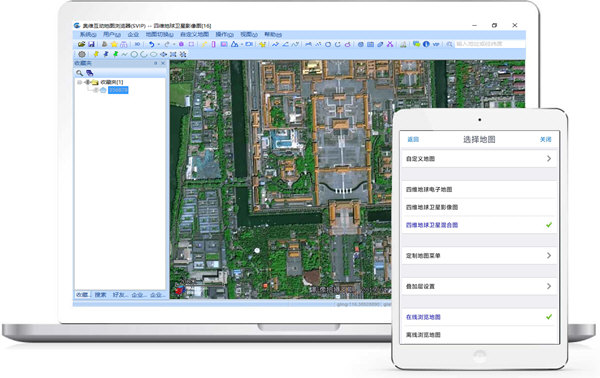Image resolution: width=600 pixels, height=378 pixels.
Task: Select the yellow pushpin marker tool
Action: pyautogui.click(x=96, y=54)
